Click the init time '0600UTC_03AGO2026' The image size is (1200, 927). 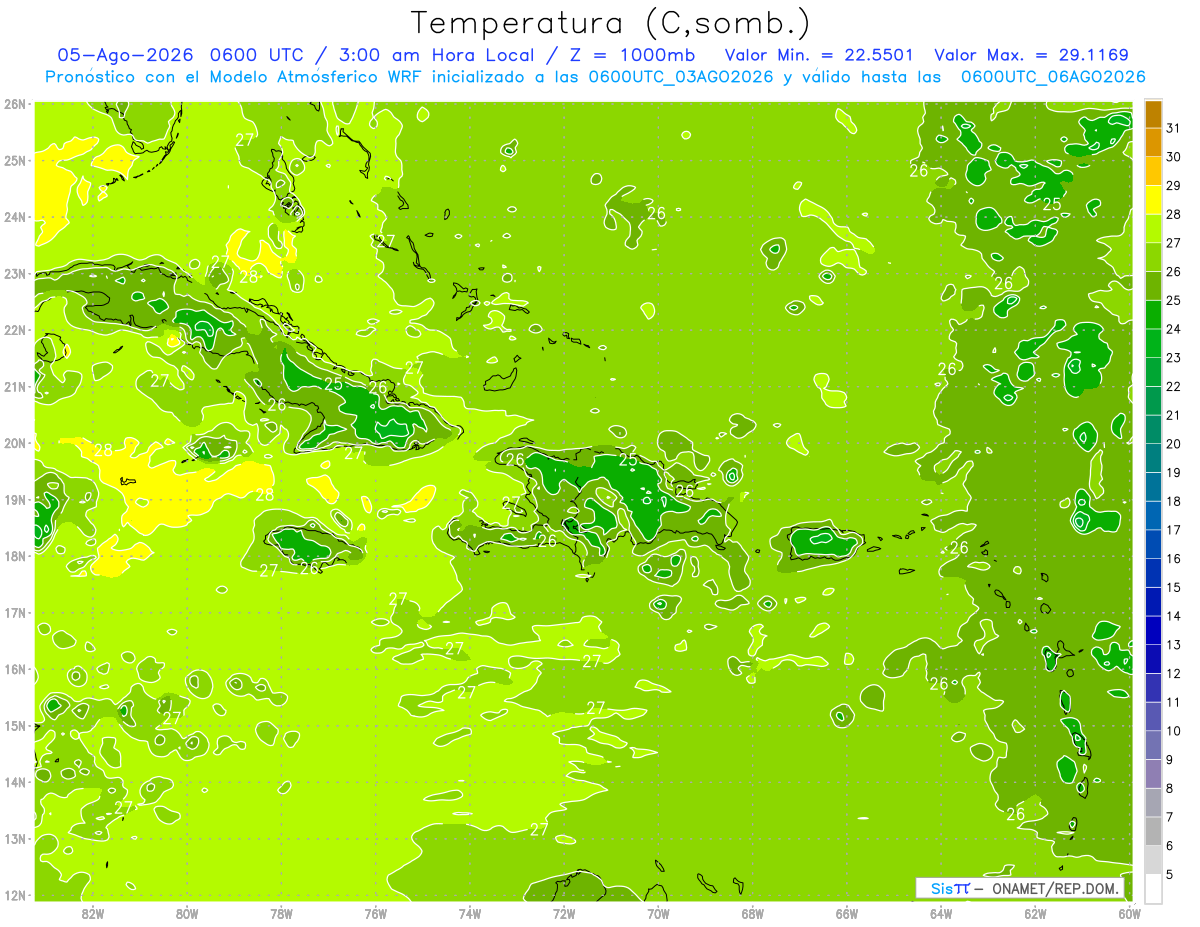(x=681, y=77)
